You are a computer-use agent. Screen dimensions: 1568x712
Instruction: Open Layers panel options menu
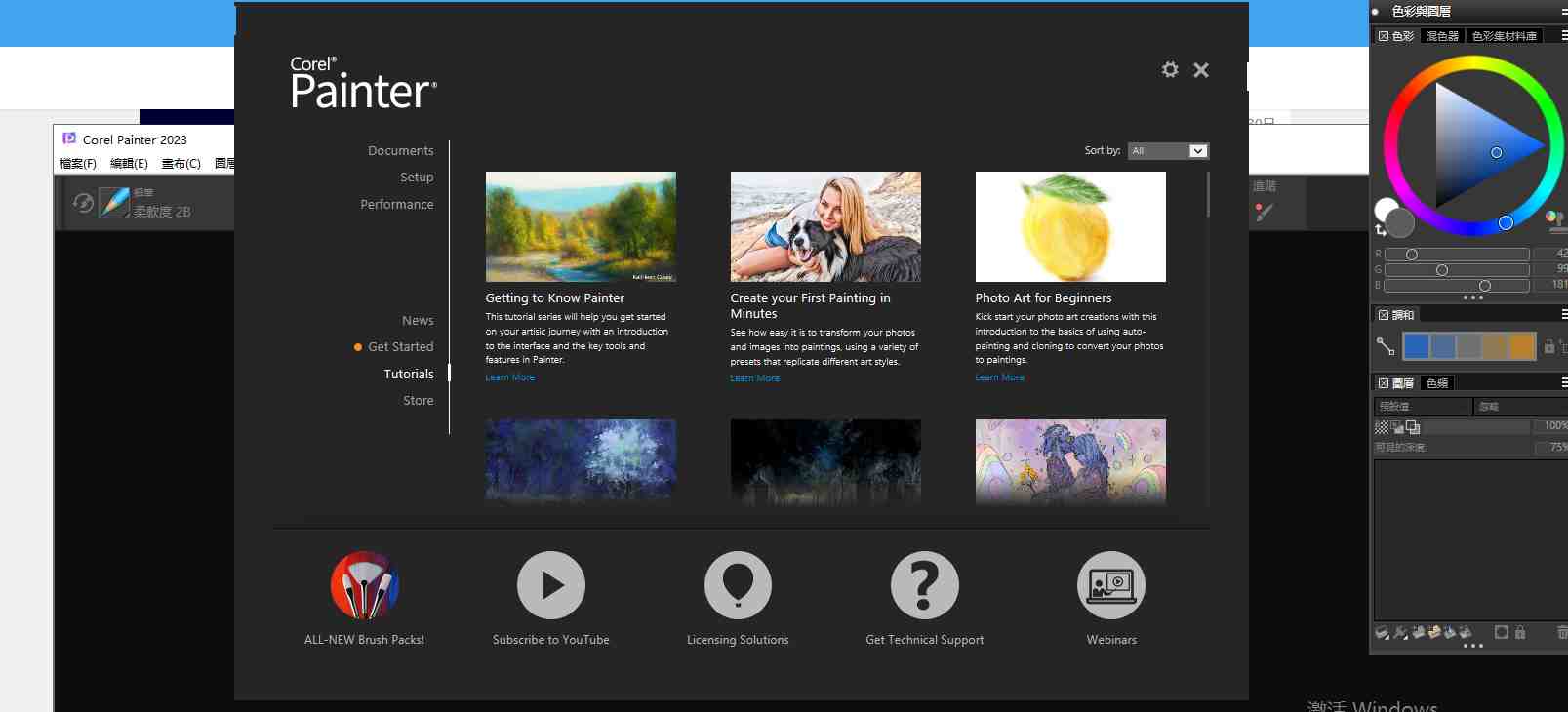pos(1563,383)
